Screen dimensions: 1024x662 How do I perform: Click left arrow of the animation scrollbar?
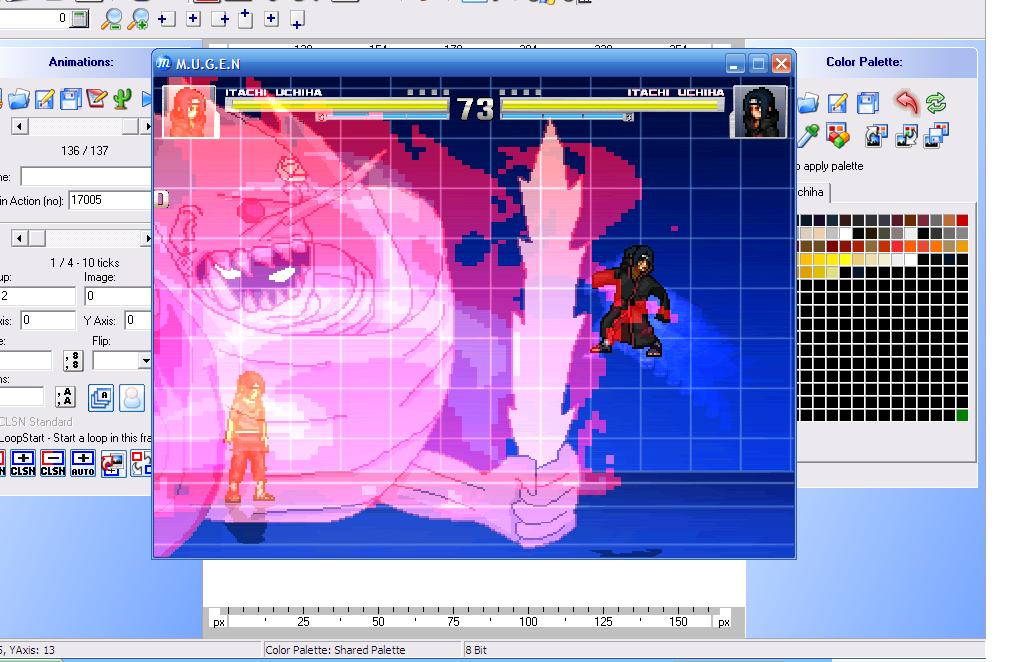coord(20,127)
